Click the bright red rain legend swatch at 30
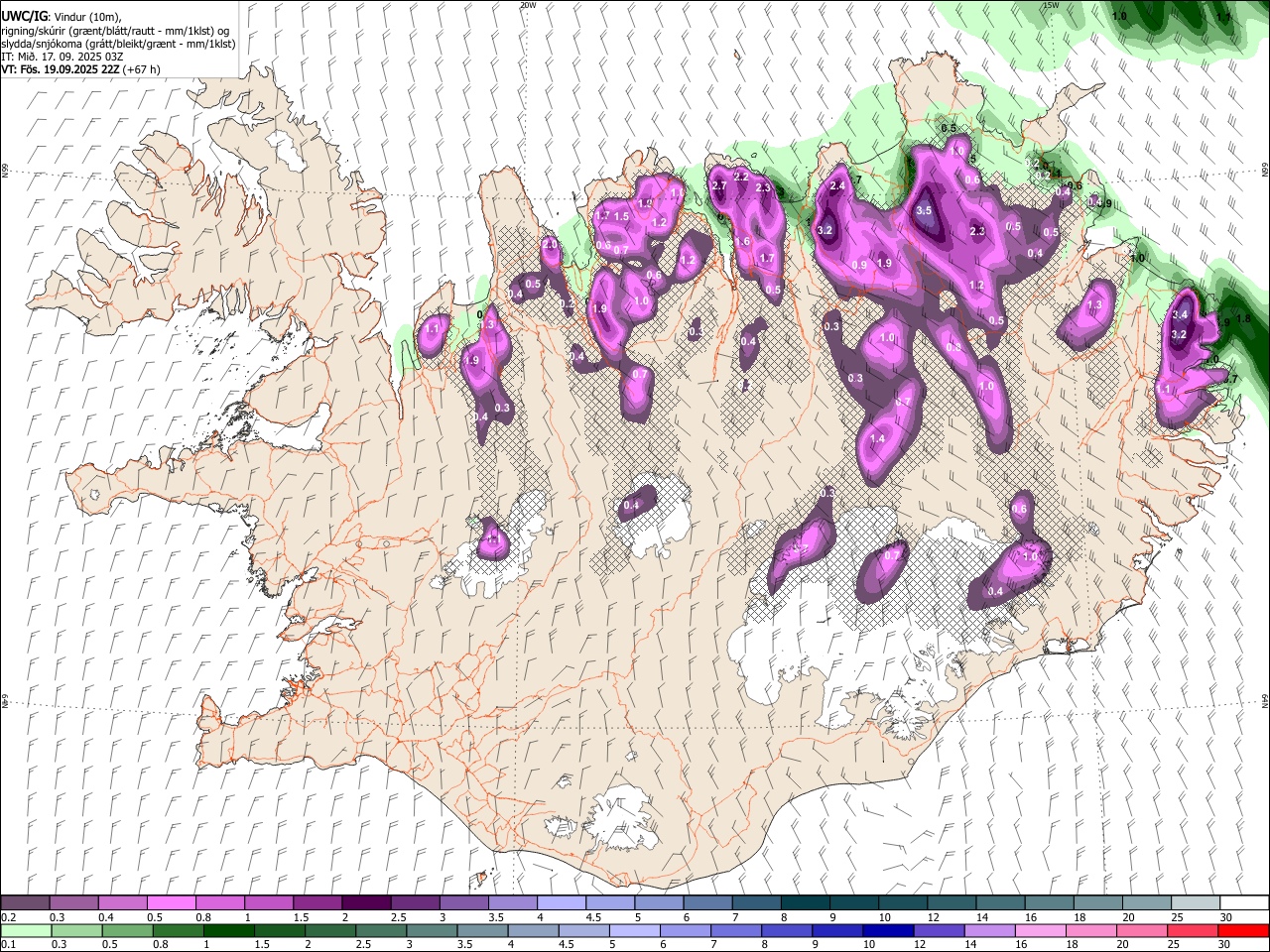1270x952 pixels. (x=1243, y=930)
